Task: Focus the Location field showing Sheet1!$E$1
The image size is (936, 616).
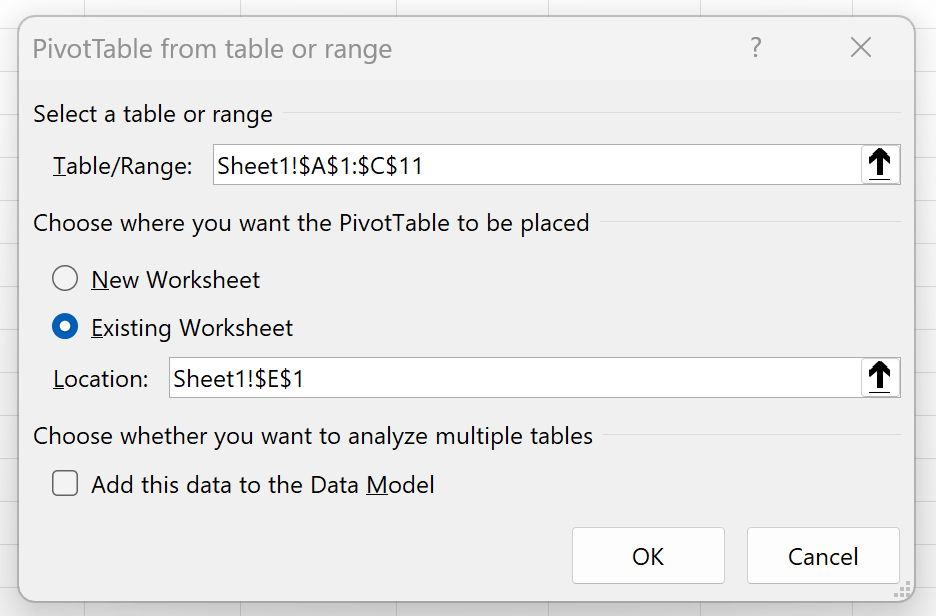Action: pyautogui.click(x=515, y=378)
